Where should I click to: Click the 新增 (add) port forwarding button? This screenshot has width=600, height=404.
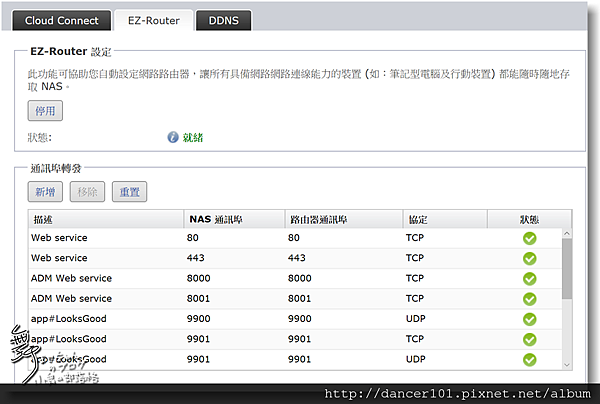pos(45,191)
